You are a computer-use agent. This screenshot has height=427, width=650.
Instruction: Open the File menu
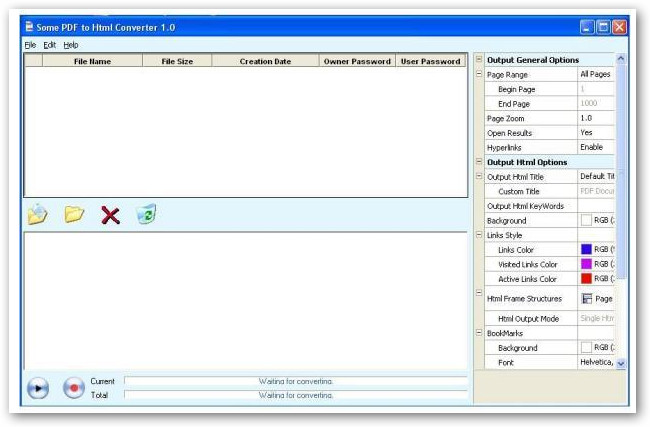(30, 45)
